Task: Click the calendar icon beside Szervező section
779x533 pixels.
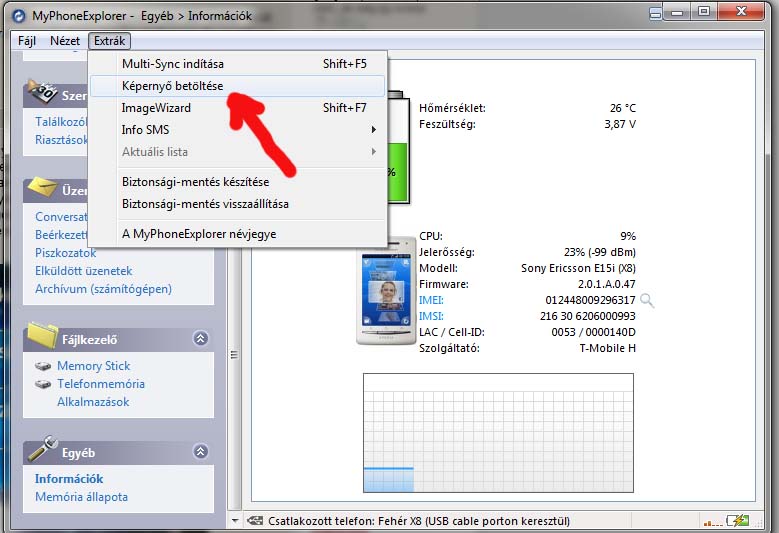Action: tap(42, 92)
